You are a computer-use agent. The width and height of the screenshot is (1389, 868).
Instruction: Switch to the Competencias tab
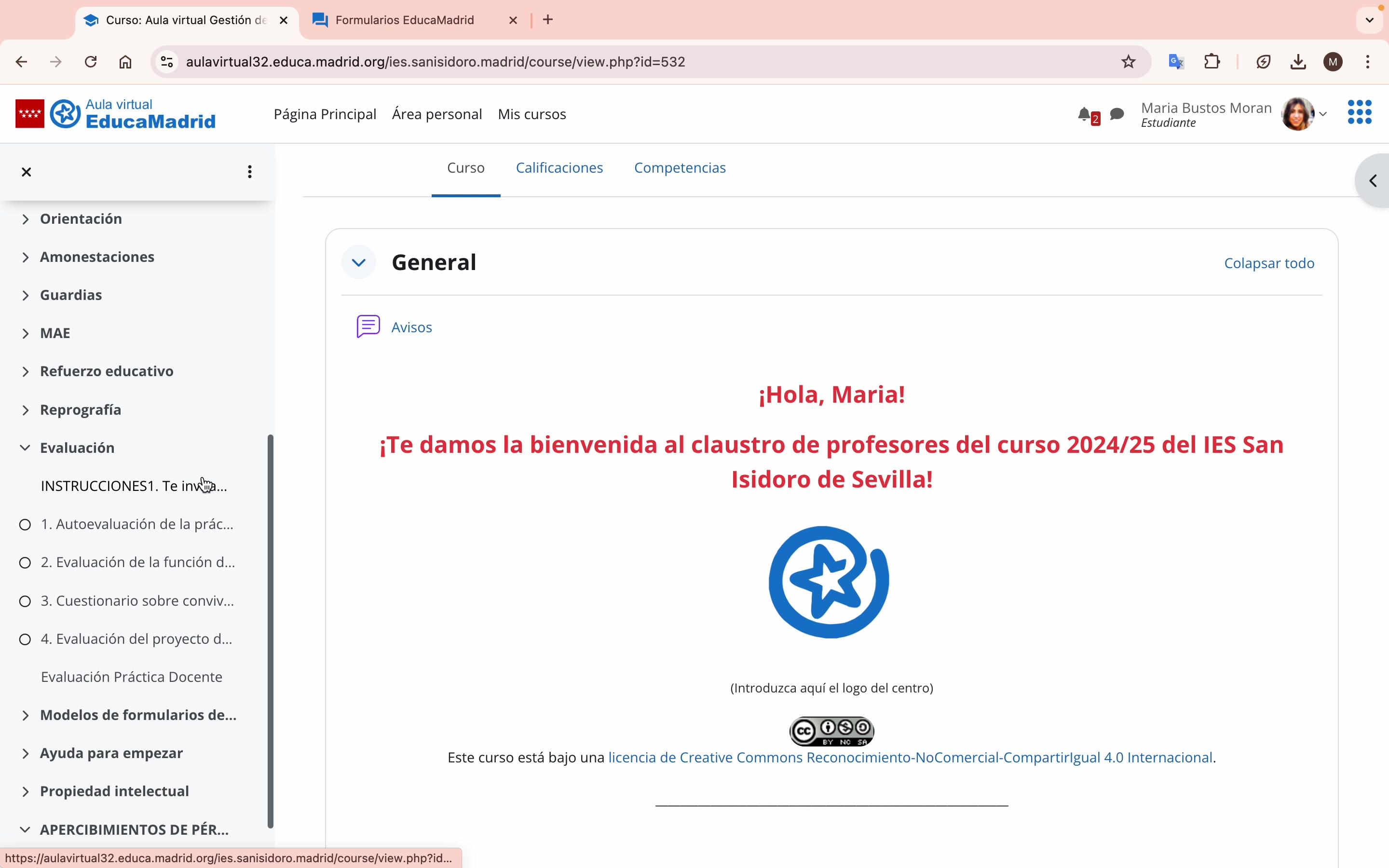point(680,168)
